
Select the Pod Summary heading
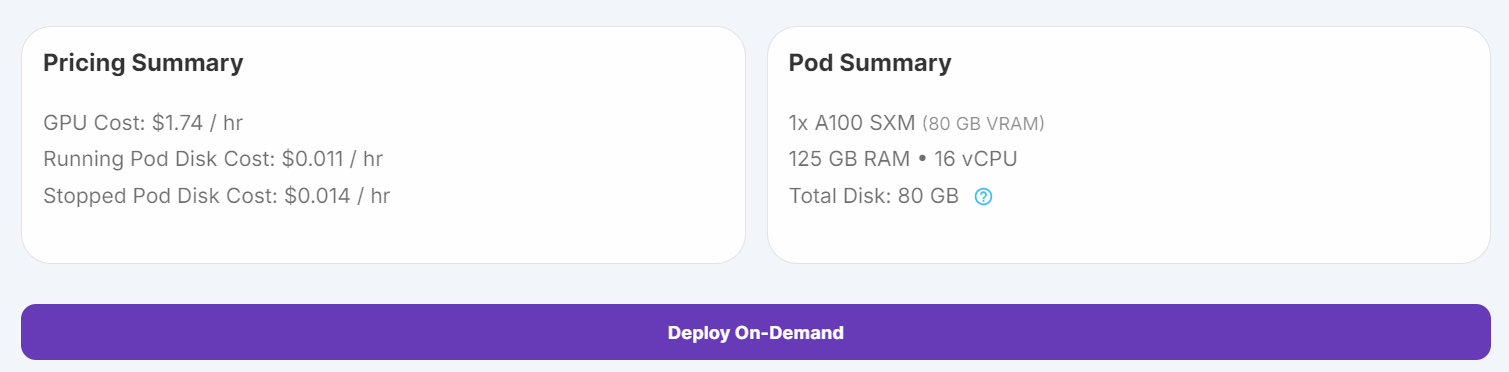click(870, 63)
